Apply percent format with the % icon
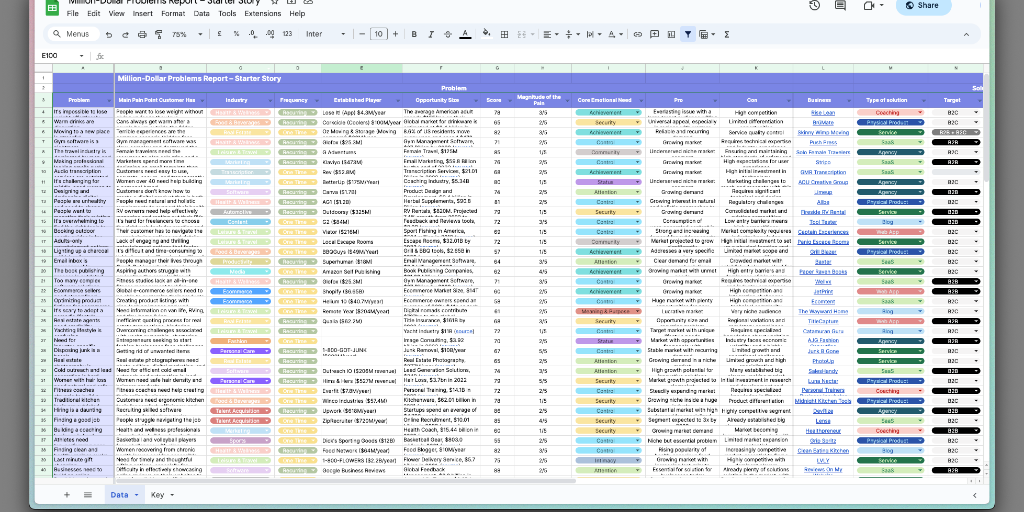The height and width of the screenshot is (512, 1024). coord(235,34)
